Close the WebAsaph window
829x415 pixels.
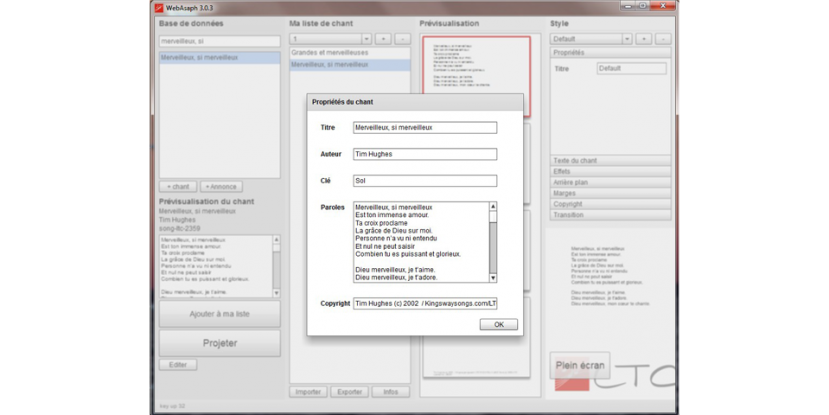point(662,6)
